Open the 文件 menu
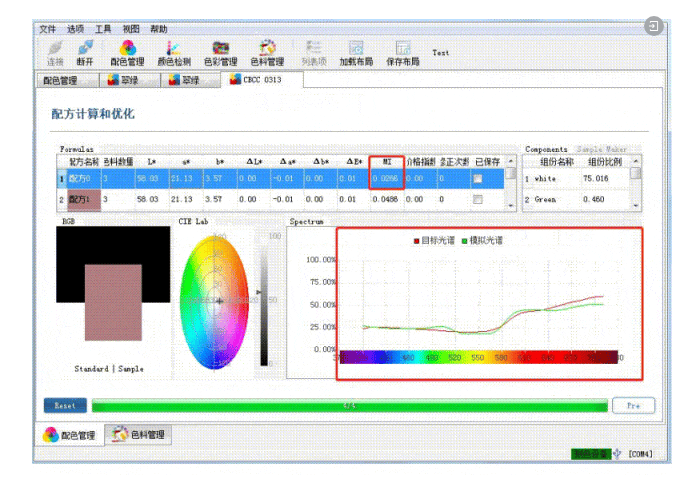Viewport: 696px width, 481px height. click(48, 29)
